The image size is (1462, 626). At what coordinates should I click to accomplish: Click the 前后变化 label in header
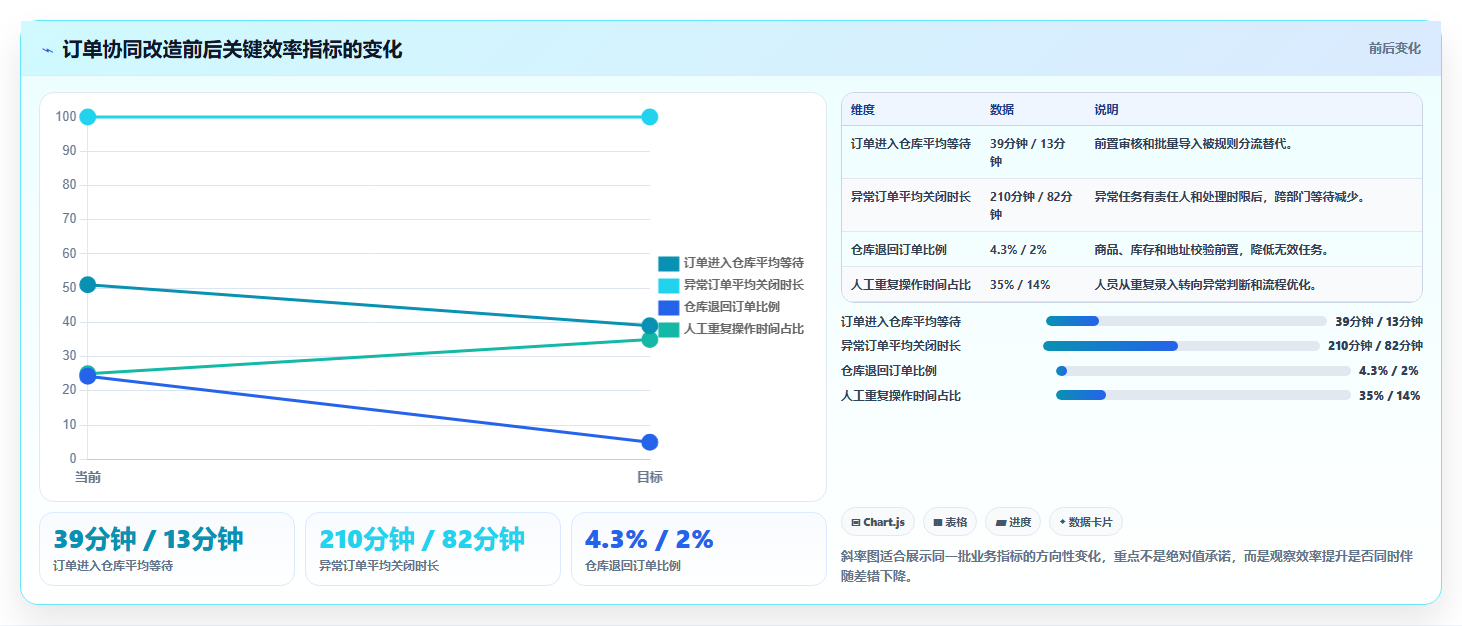tap(1394, 48)
